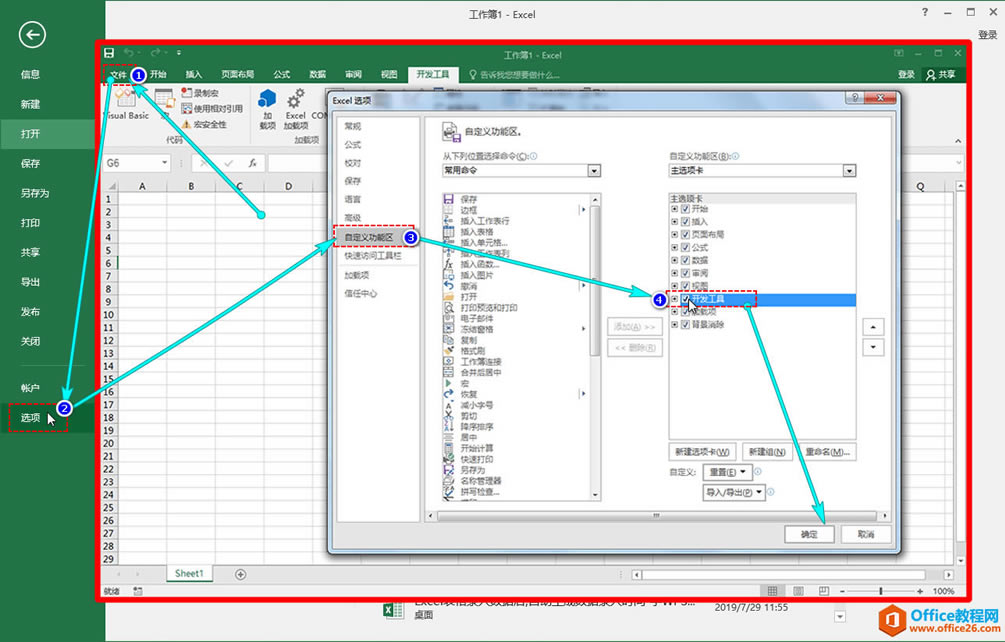Select 另存为 in the backstage menu
The width and height of the screenshot is (1005, 642).
35,193
